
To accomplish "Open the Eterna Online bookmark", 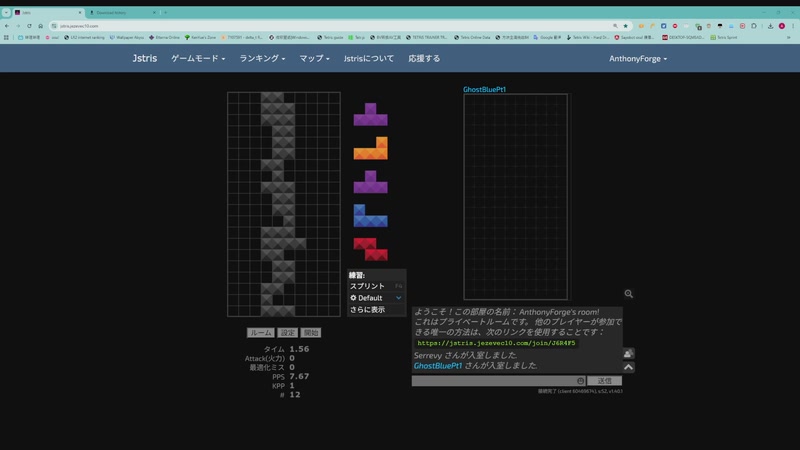I will click(164, 37).
